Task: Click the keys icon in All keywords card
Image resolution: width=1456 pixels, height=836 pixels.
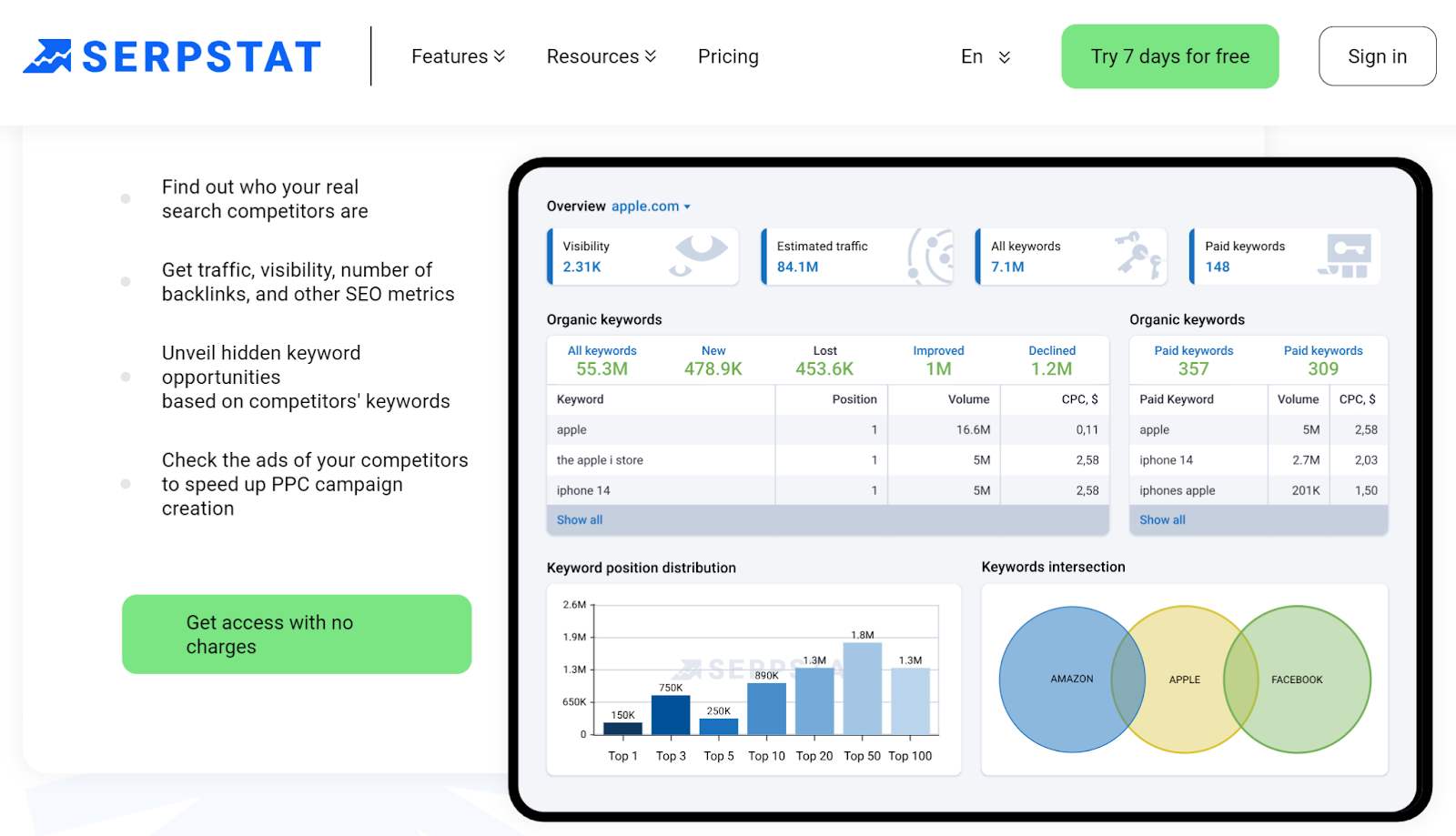Action: coord(1137,254)
